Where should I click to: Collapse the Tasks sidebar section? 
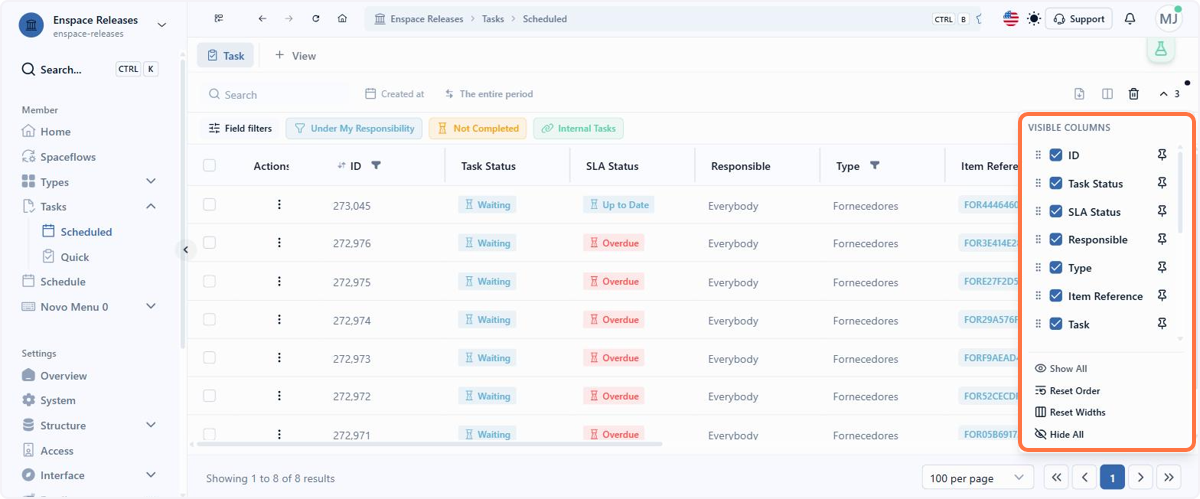coord(151,207)
